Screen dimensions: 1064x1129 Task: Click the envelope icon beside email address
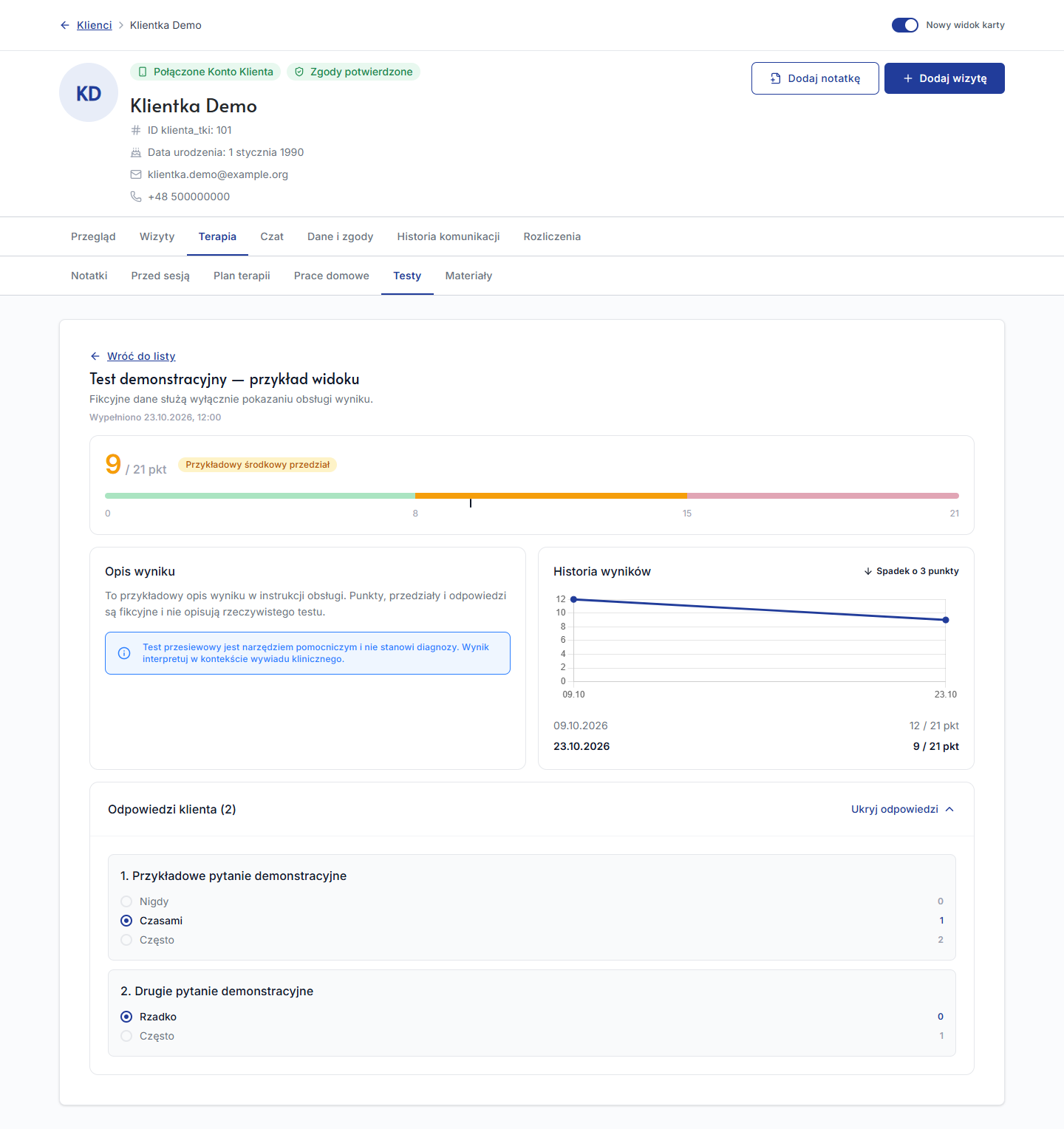(136, 174)
